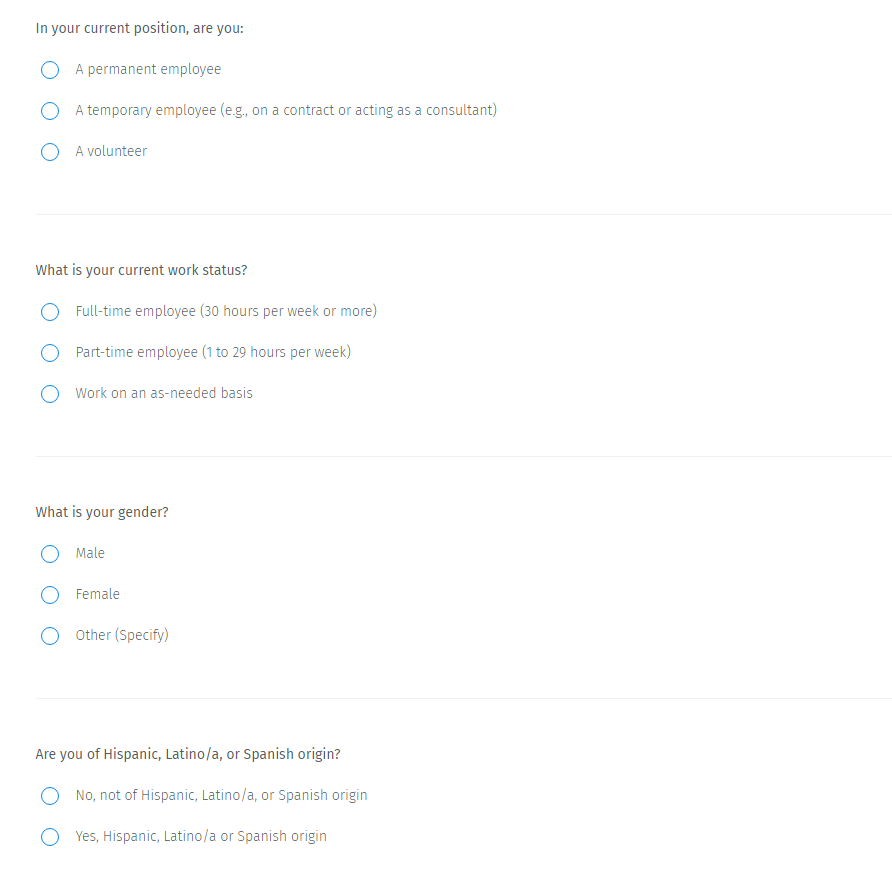Click the Hispanic, Latino/a origin question heading
Screen dimensions: 892x888
(x=188, y=754)
